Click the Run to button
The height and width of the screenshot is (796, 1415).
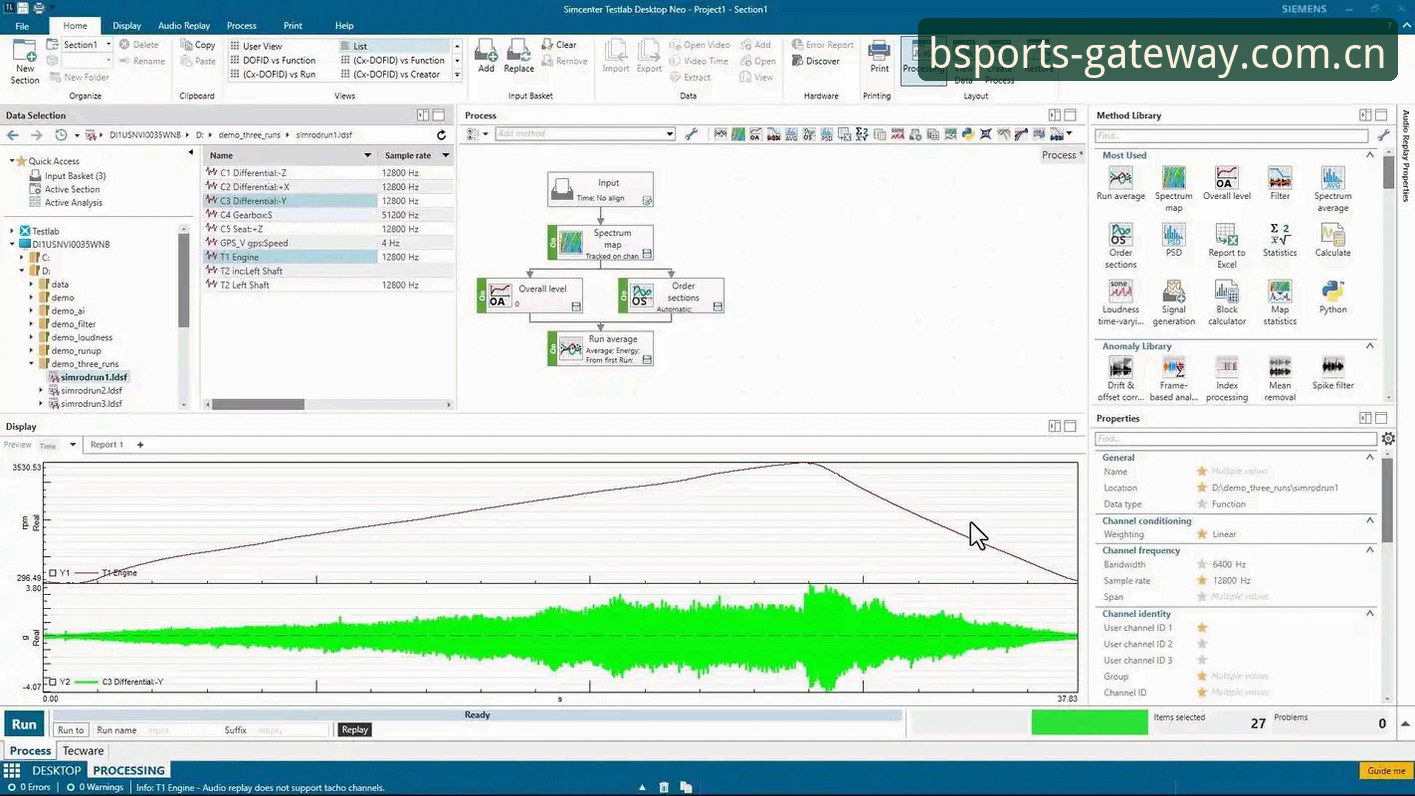70,730
